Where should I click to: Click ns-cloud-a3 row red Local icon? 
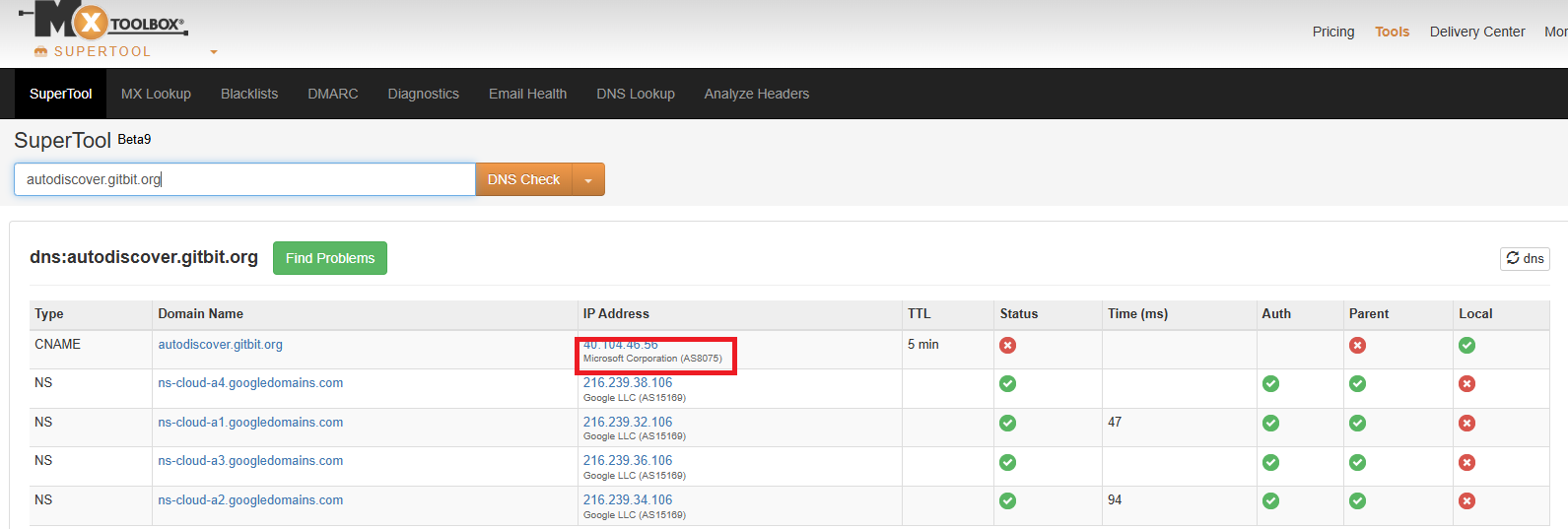pyautogui.click(x=1466, y=462)
